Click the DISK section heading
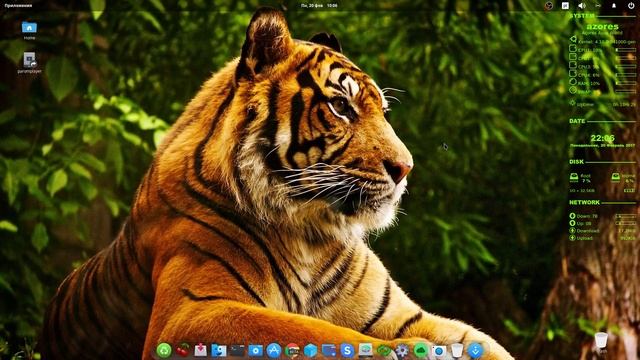Viewport: 640px width, 360px height. [576, 162]
